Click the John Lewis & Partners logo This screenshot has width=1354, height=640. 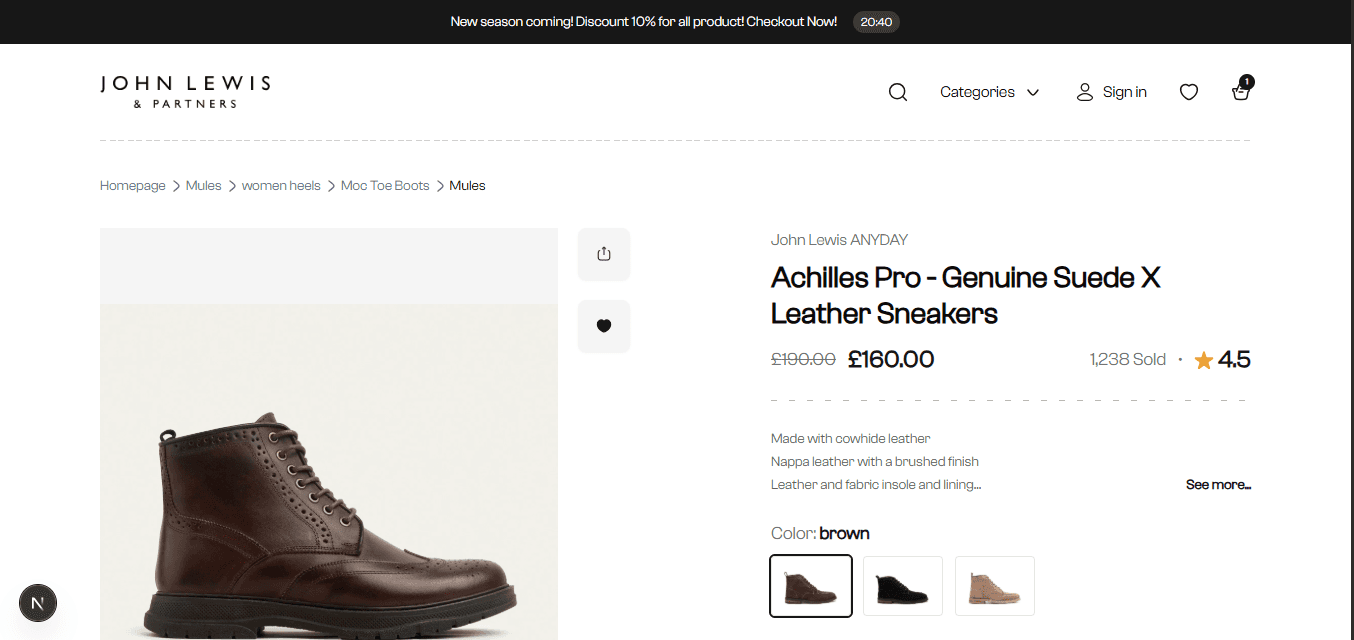pos(185,91)
